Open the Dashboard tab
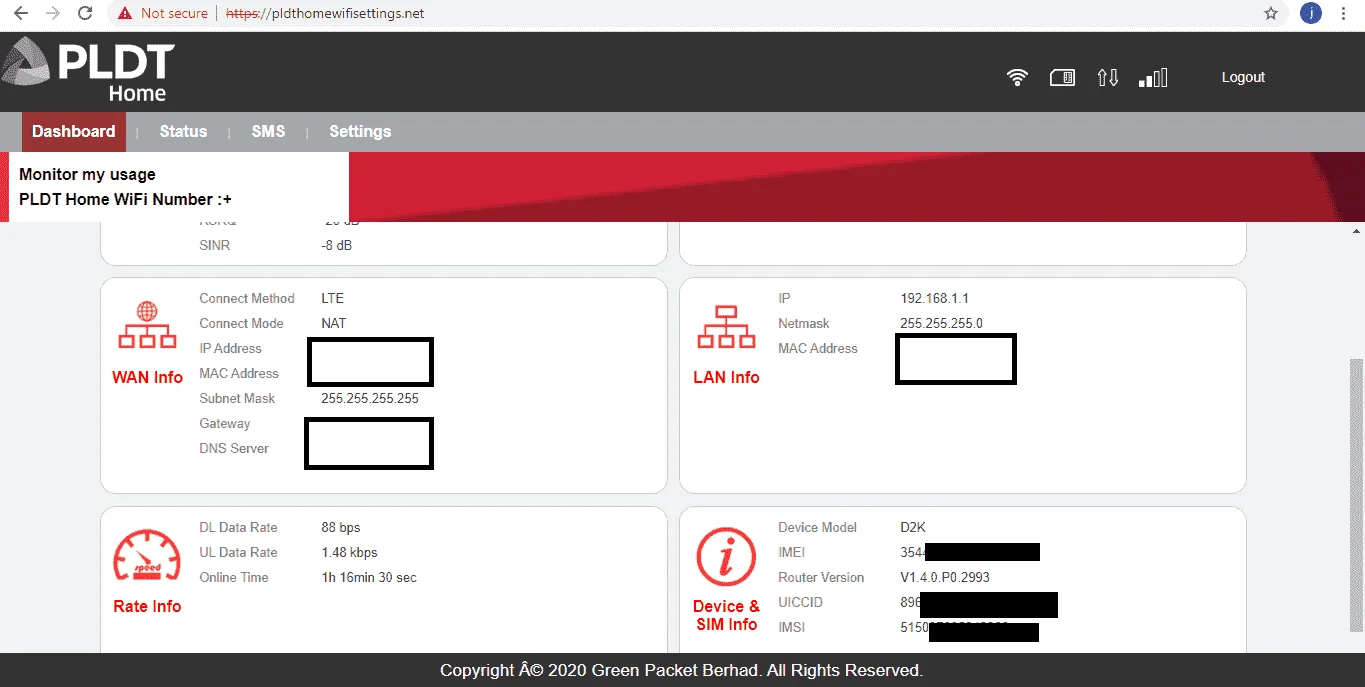The image size is (1365, 687). (73, 131)
